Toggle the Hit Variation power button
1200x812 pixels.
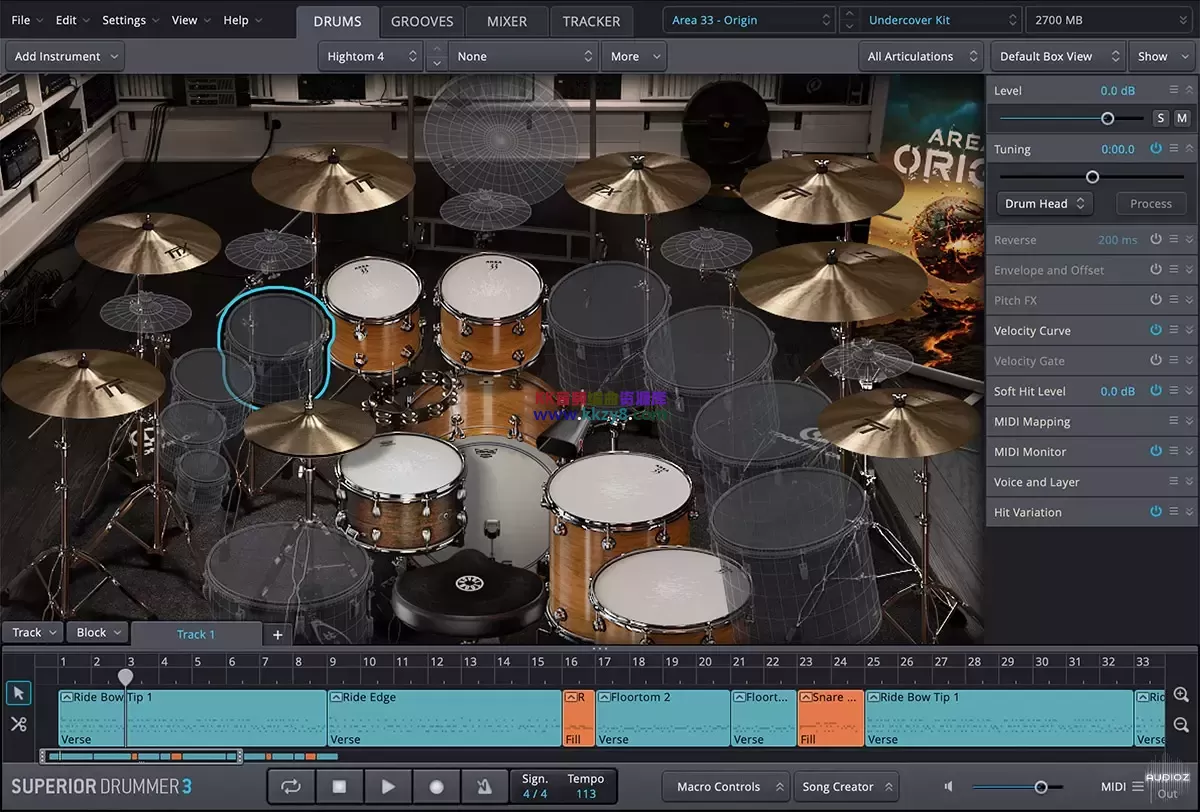(1156, 511)
